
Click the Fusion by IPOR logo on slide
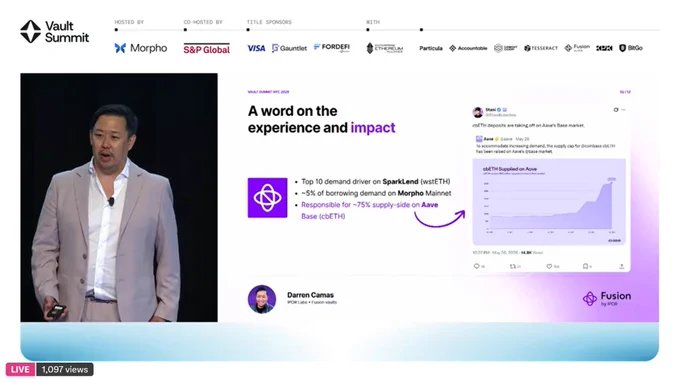pyautogui.click(x=607, y=298)
